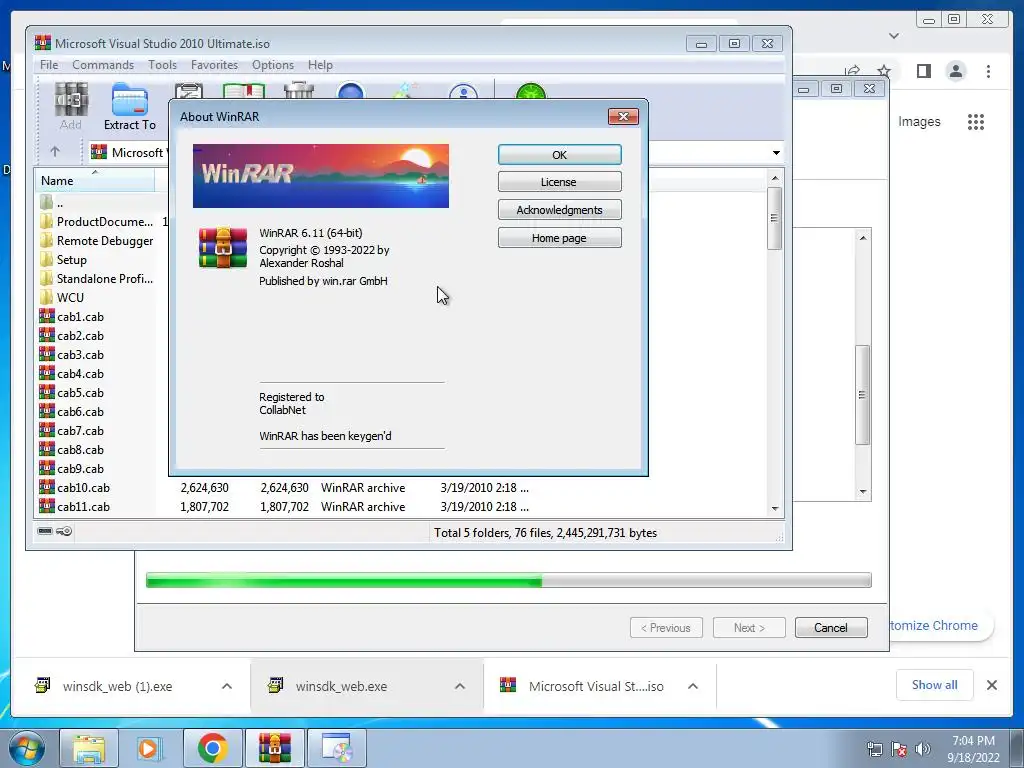Open the Tools menu
The image size is (1024, 768).
(x=162, y=65)
